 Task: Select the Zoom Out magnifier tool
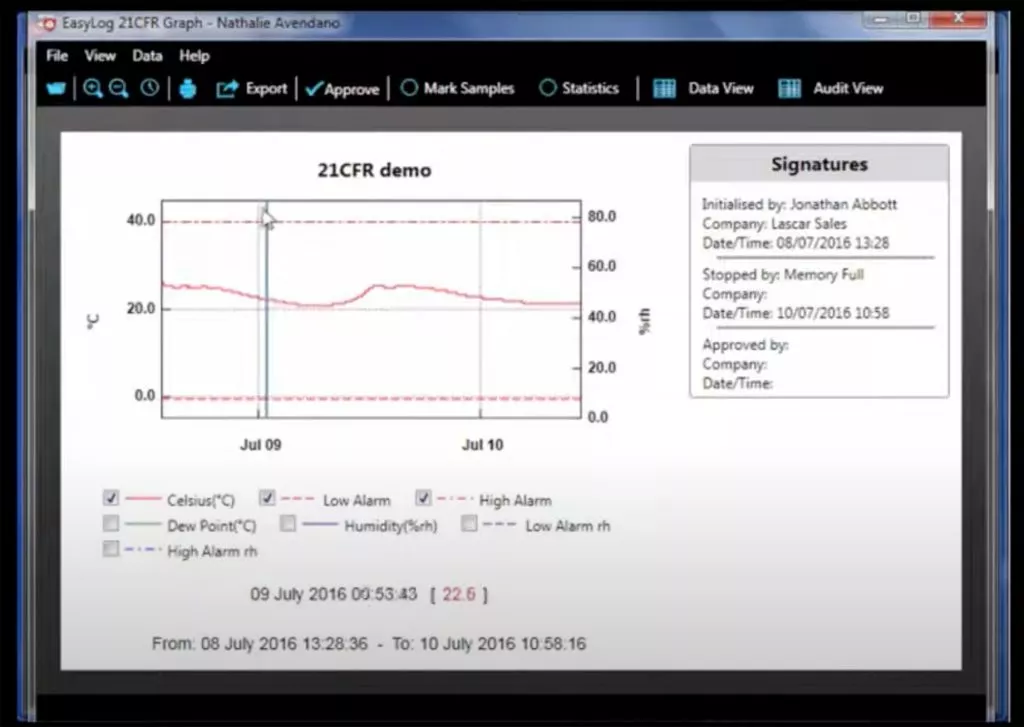point(118,88)
